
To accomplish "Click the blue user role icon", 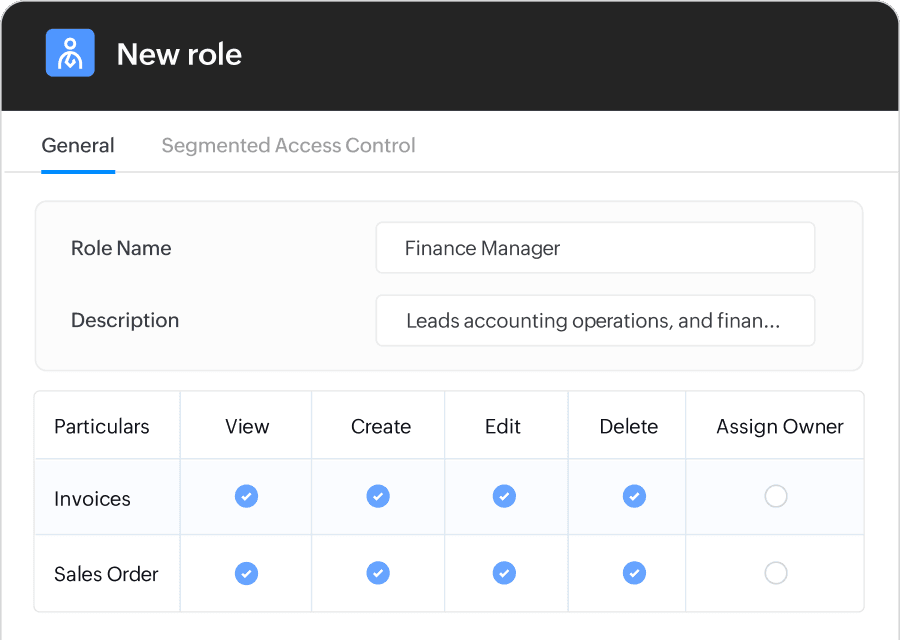I will [x=70, y=53].
